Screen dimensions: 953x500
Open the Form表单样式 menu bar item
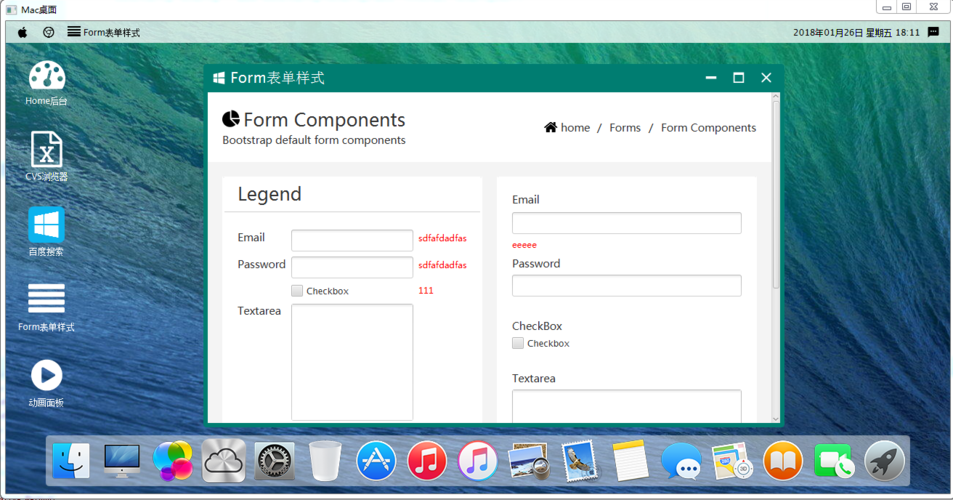(x=104, y=32)
